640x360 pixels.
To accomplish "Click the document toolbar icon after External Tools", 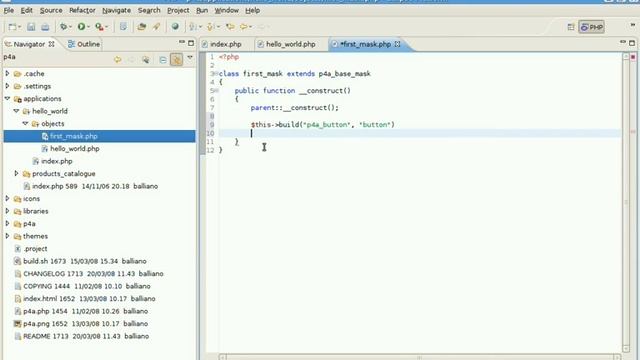I will coord(123,27).
